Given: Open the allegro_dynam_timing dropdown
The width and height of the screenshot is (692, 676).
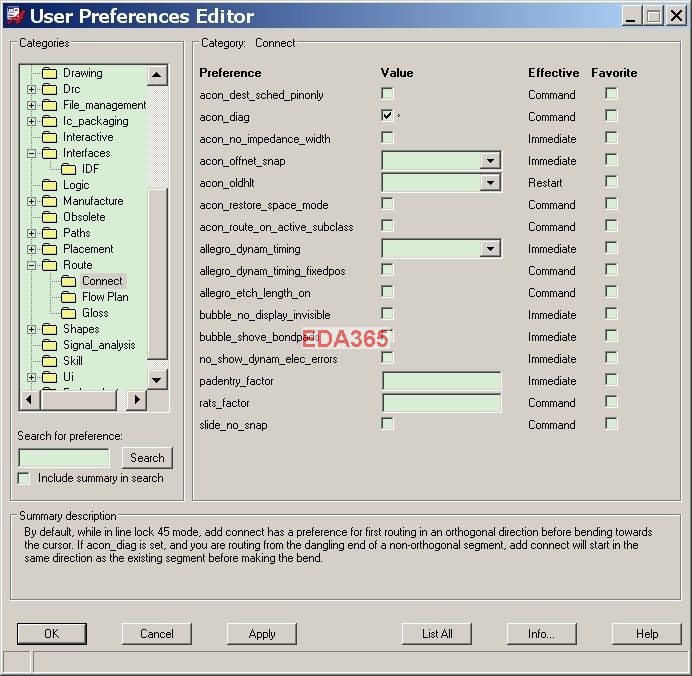Looking at the screenshot, I should [490, 249].
